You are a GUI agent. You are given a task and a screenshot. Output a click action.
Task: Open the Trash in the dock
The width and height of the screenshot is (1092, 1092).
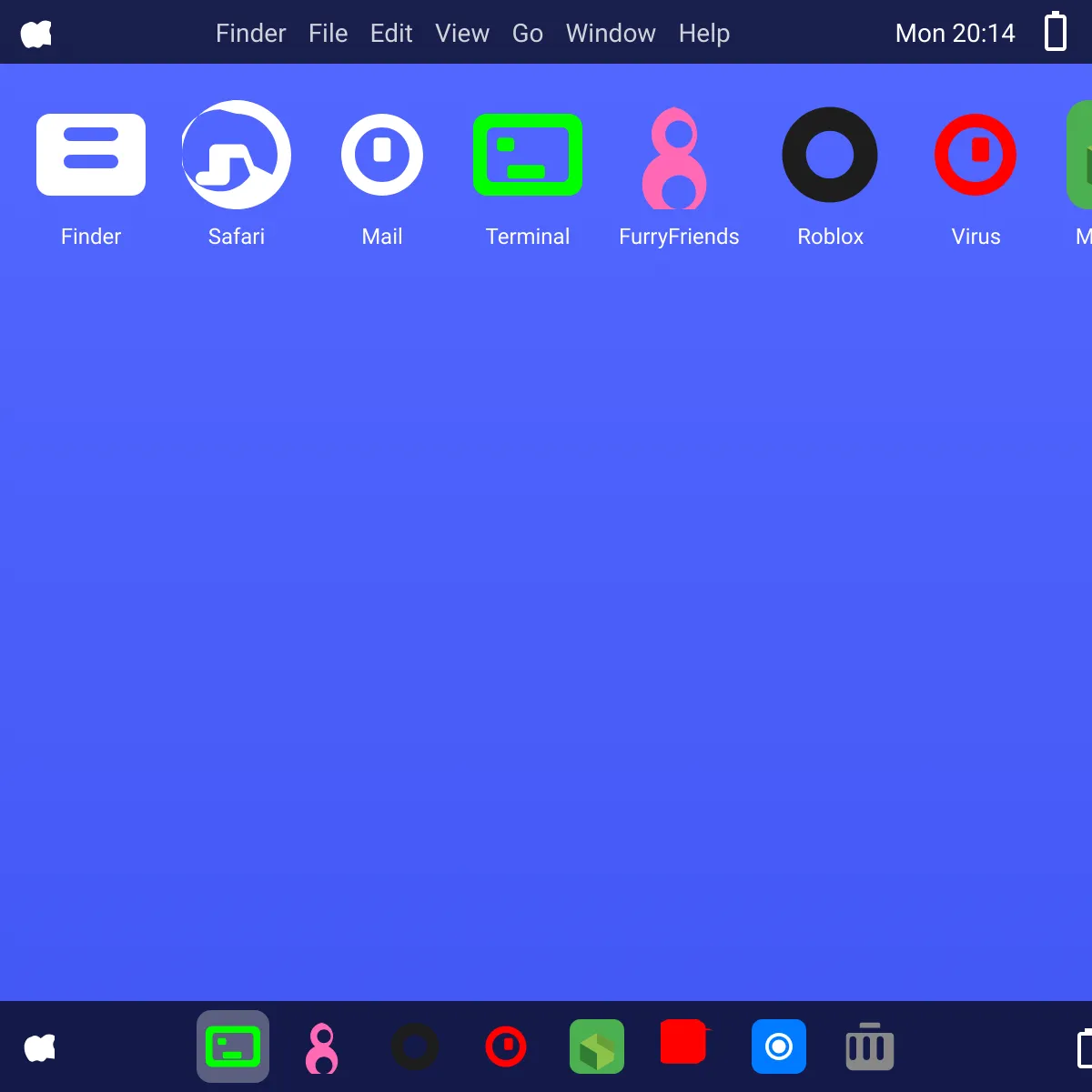(x=870, y=1046)
